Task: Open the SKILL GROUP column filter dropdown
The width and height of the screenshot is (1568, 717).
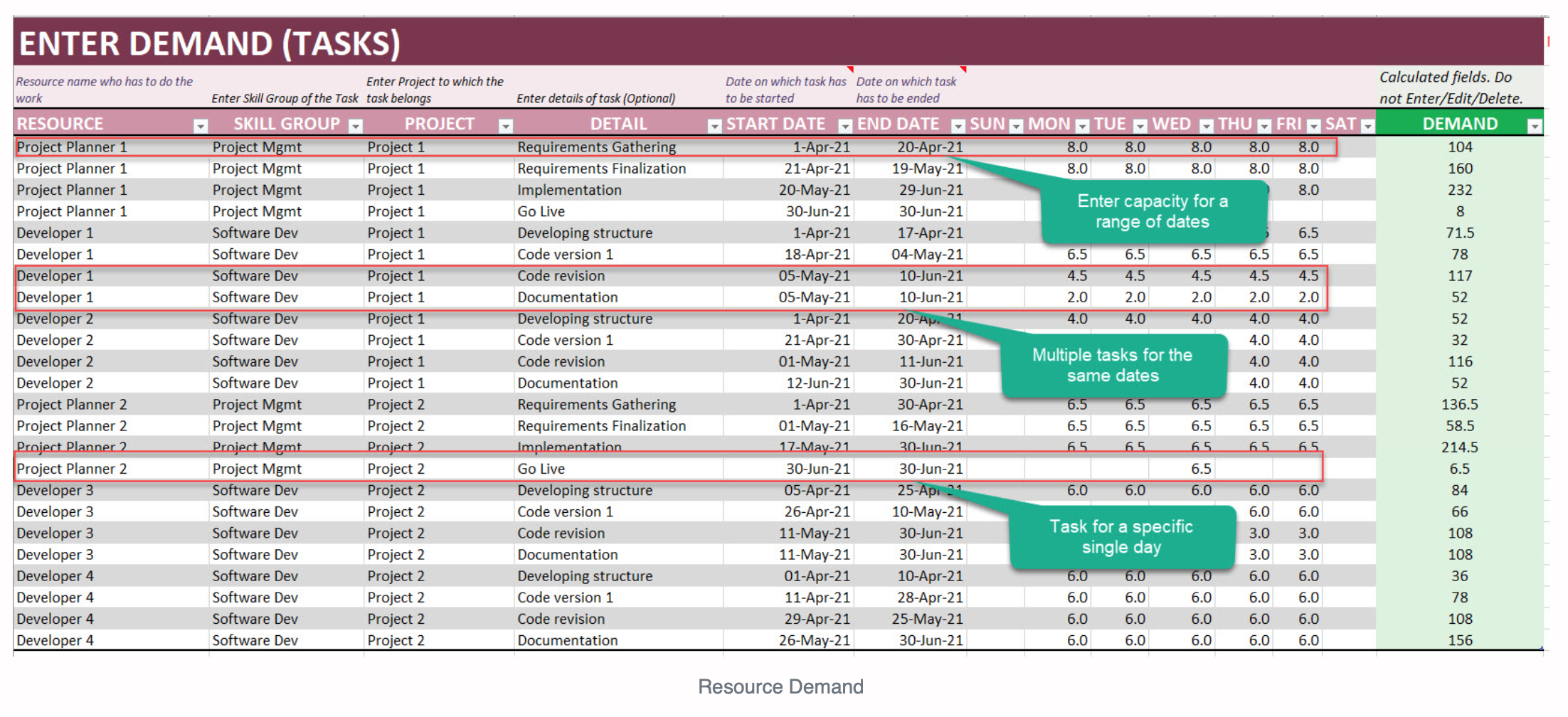Action: tap(356, 126)
